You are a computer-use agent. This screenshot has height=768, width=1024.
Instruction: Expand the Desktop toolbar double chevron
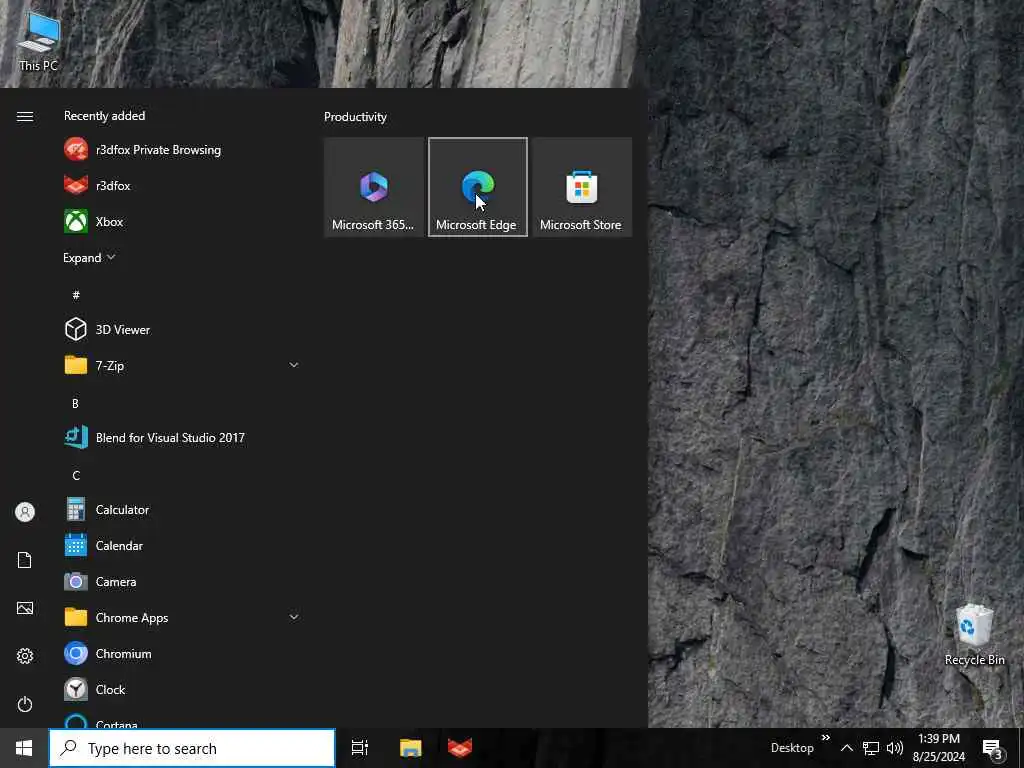click(825, 737)
